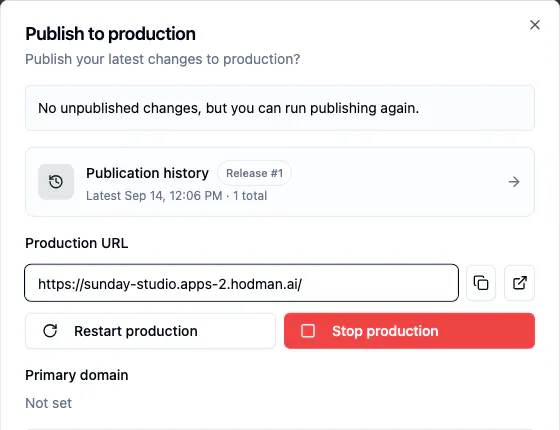
Task: Select the Release #1 badge
Action: pos(254,173)
